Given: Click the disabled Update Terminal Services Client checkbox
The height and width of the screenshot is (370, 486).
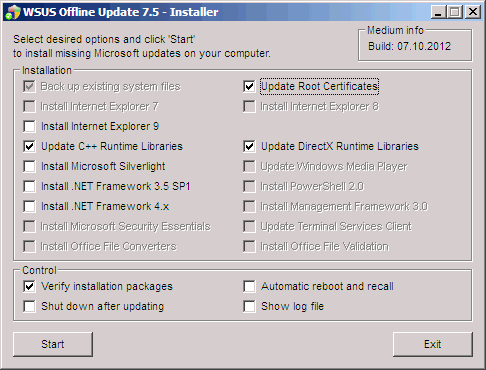Looking at the screenshot, I should [x=249, y=227].
